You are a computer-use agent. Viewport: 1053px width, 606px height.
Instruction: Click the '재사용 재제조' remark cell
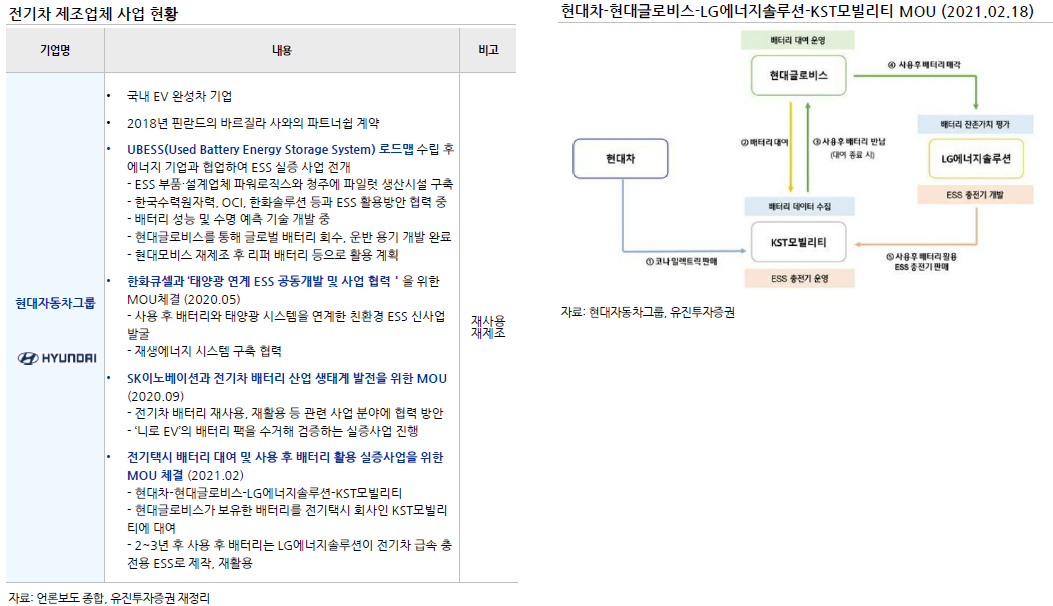pos(488,327)
